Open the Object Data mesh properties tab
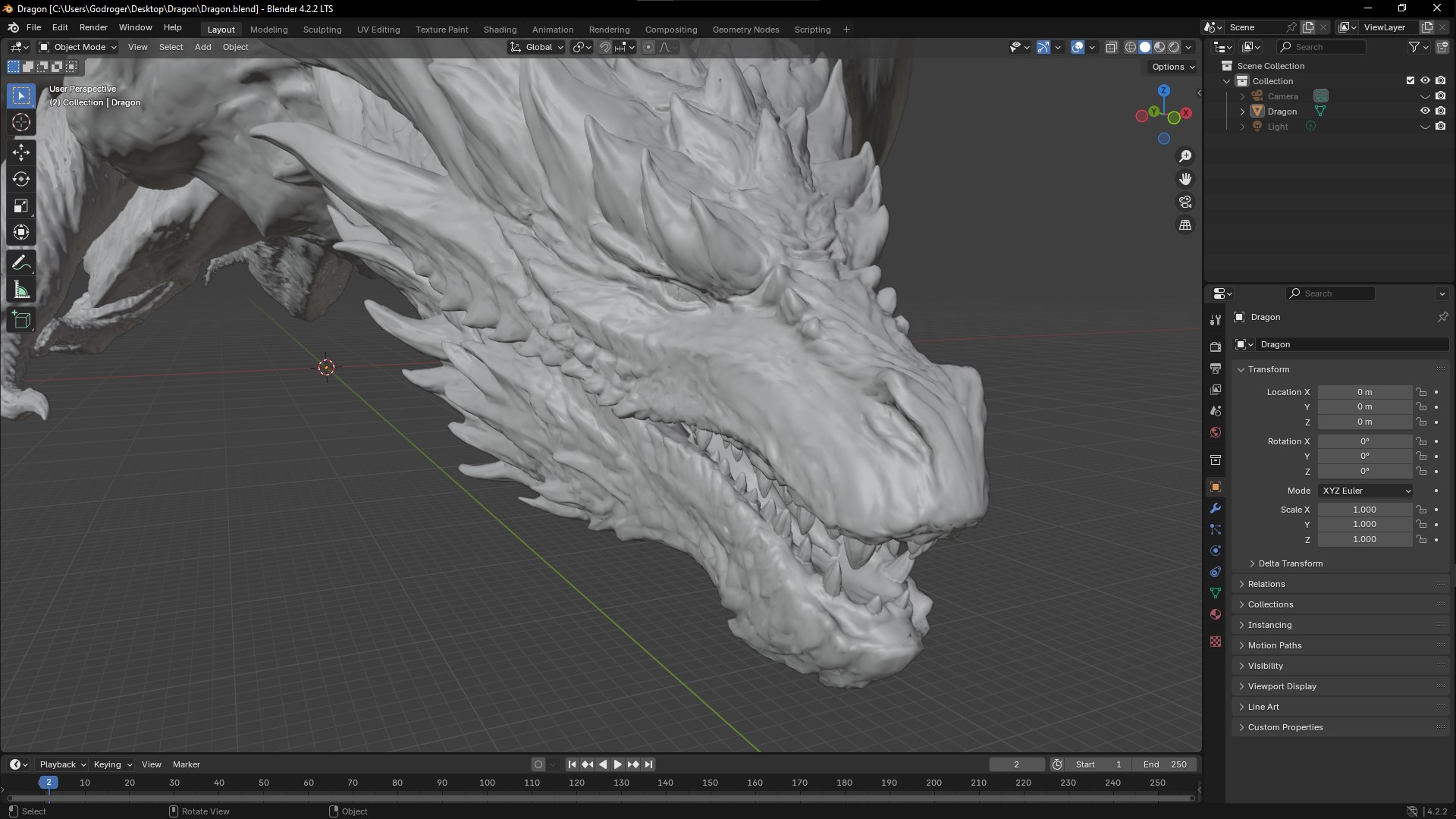This screenshot has height=819, width=1456. coord(1216,593)
